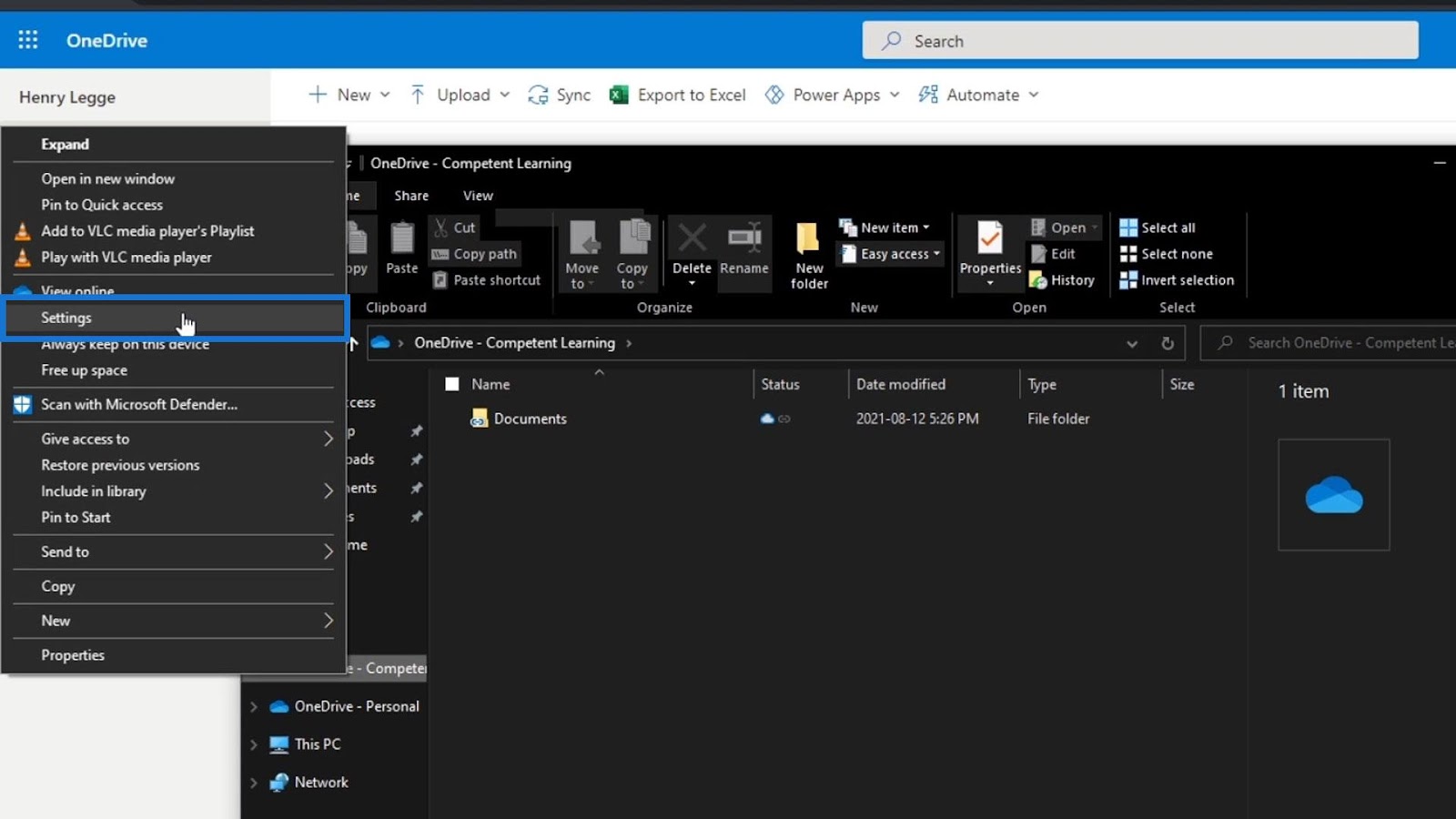This screenshot has width=1456, height=819.
Task: Switch to the View ribbon tab
Action: pos(478,196)
